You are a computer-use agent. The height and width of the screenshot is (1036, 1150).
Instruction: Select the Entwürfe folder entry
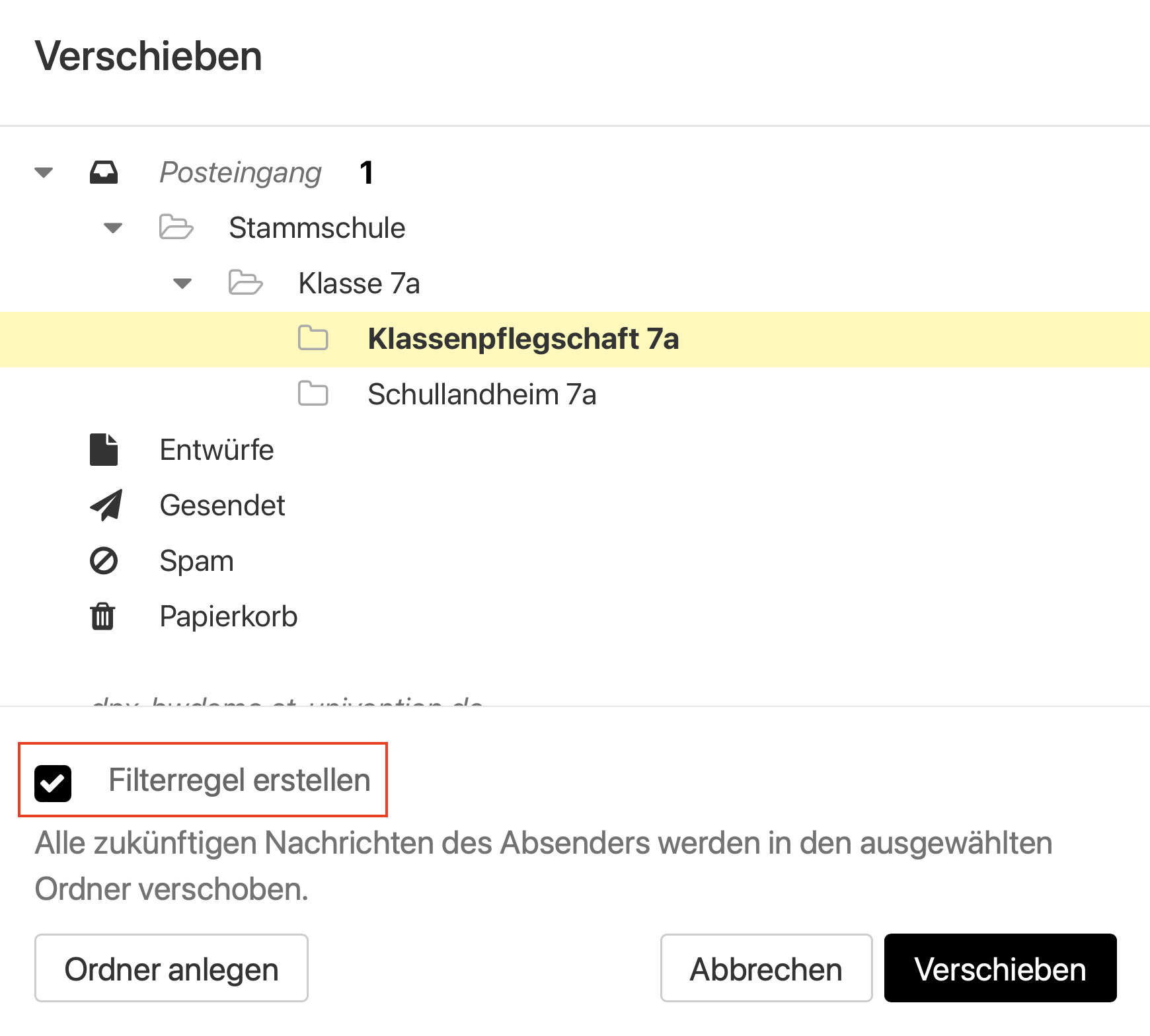point(217,449)
